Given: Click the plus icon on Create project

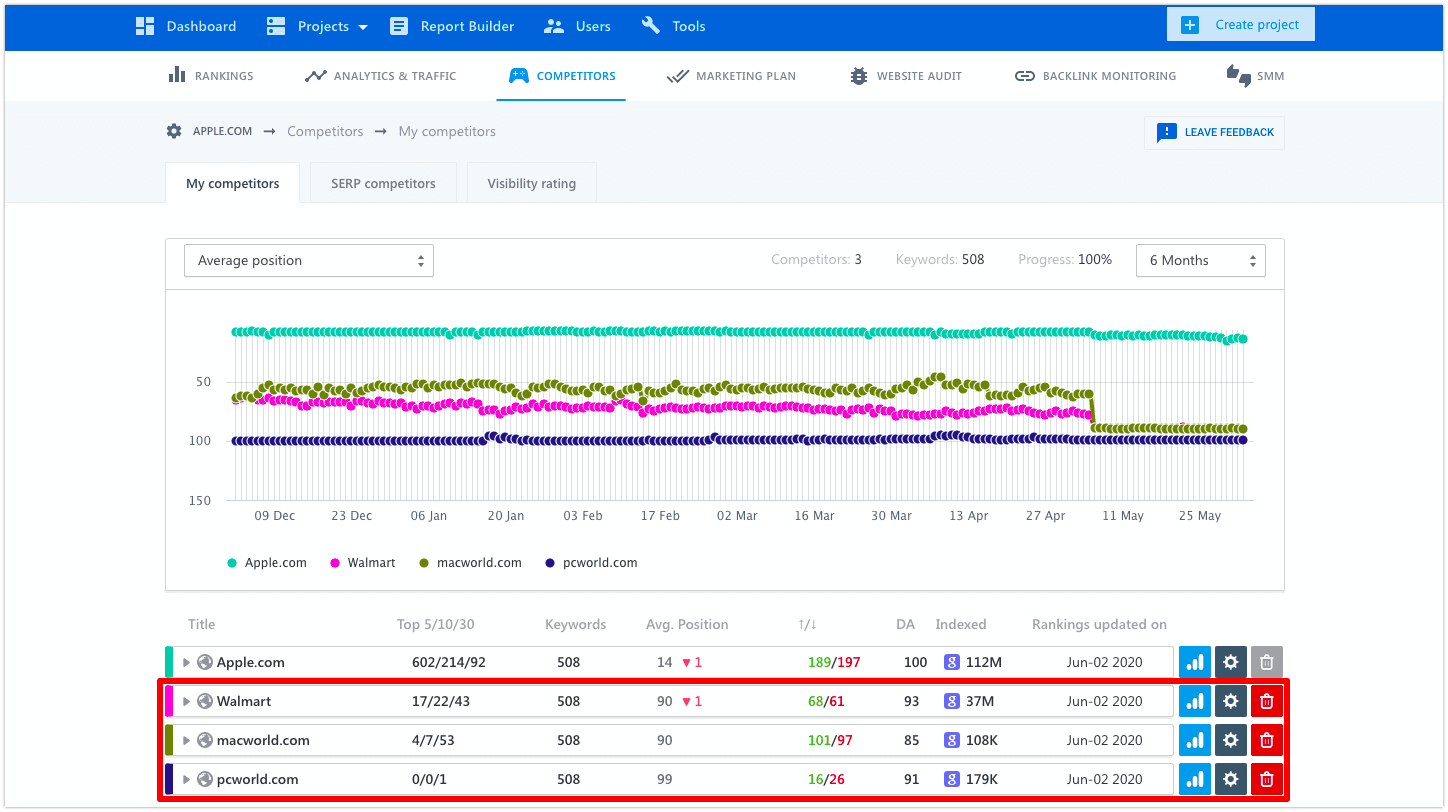Looking at the screenshot, I should 1190,25.
